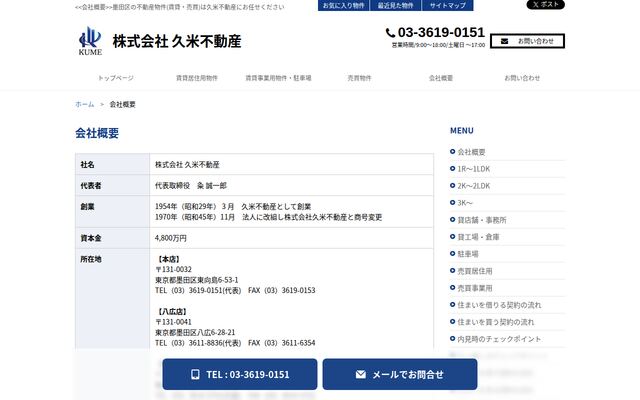Go to トップページ in navigation
Screen dimensions: 640x400
click(116, 78)
